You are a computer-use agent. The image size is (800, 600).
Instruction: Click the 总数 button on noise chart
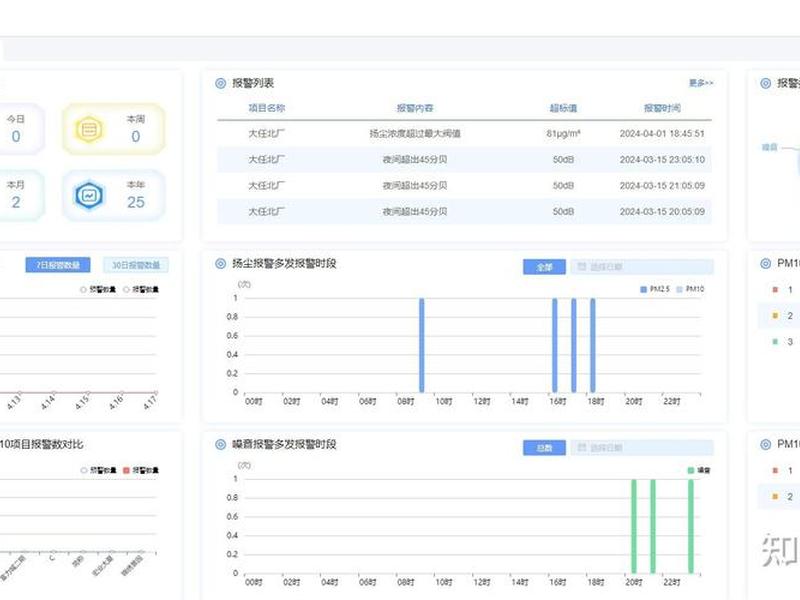[544, 448]
